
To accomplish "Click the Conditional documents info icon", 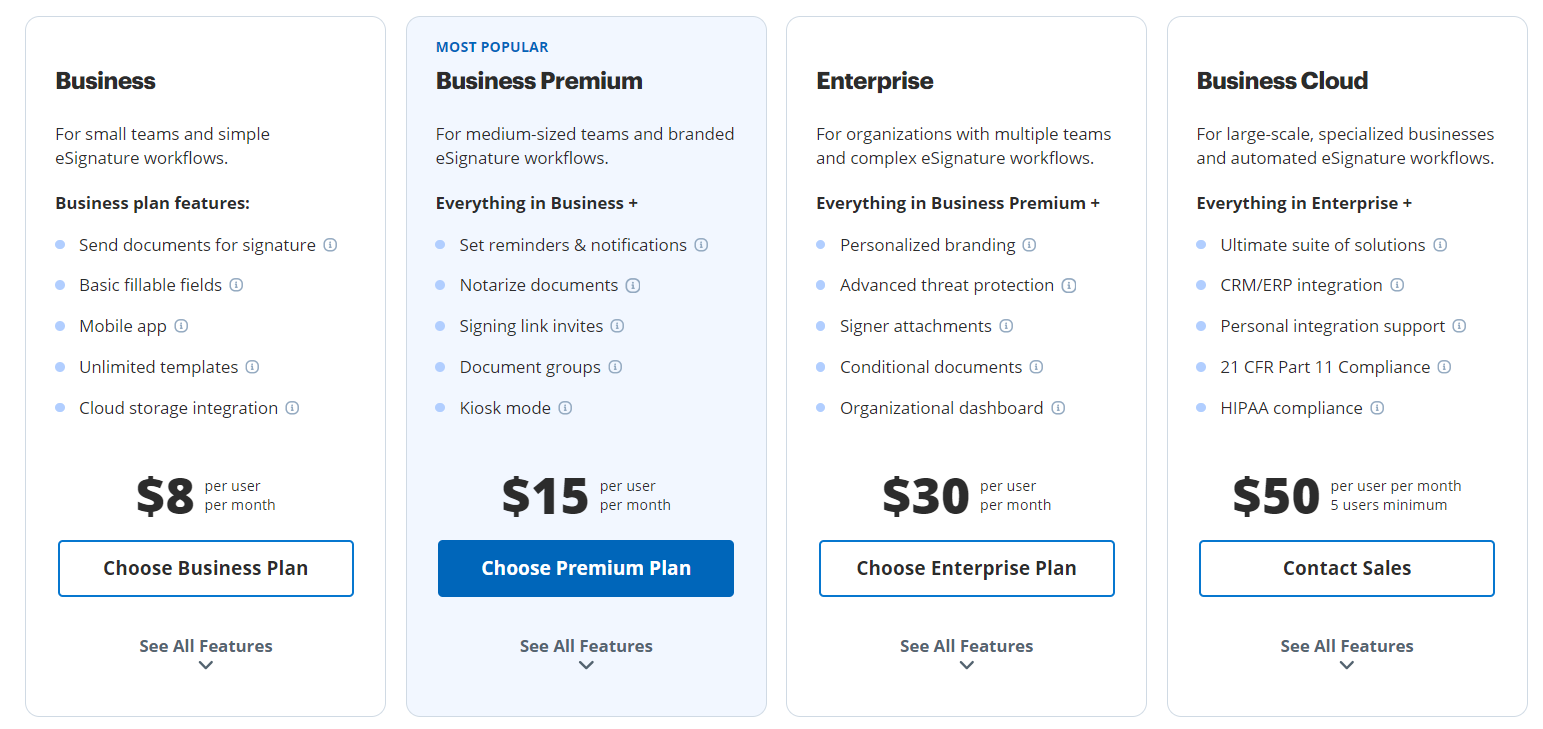I will pos(1038,366).
